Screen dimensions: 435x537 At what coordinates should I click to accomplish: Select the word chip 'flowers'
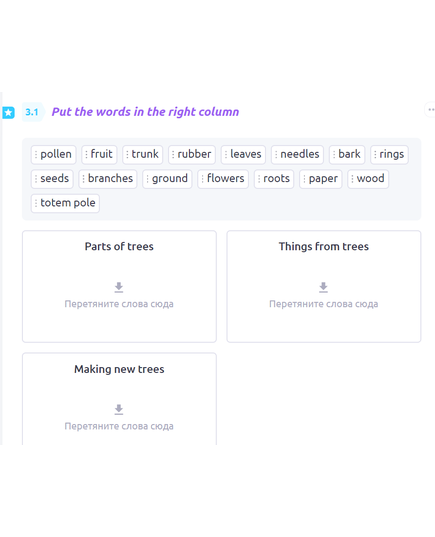coord(223,179)
